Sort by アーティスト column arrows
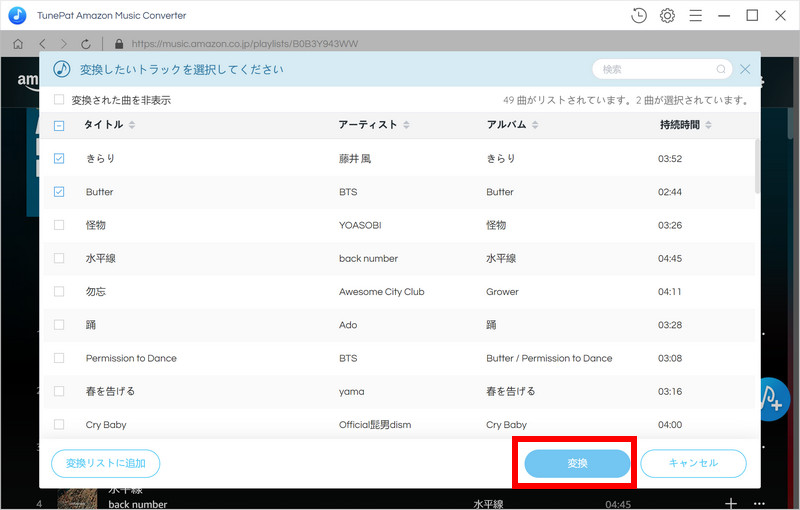Image resolution: width=800 pixels, height=510 pixels. 406,125
